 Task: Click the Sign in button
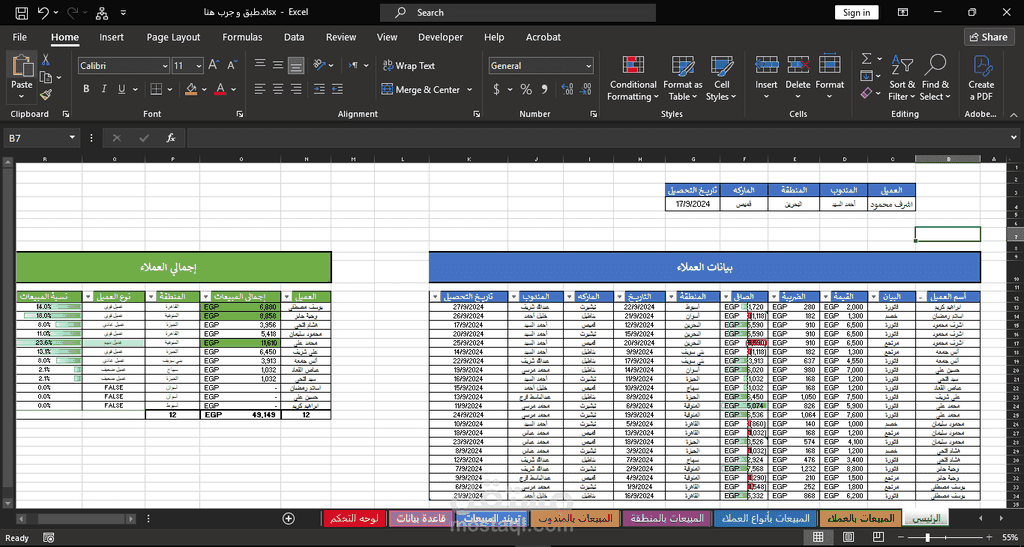point(856,12)
